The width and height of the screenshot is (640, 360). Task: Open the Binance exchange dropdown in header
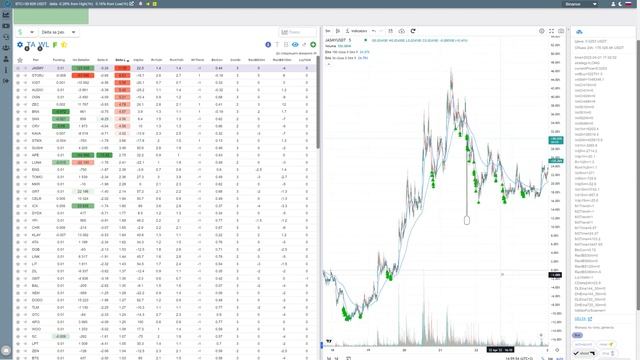581,4
